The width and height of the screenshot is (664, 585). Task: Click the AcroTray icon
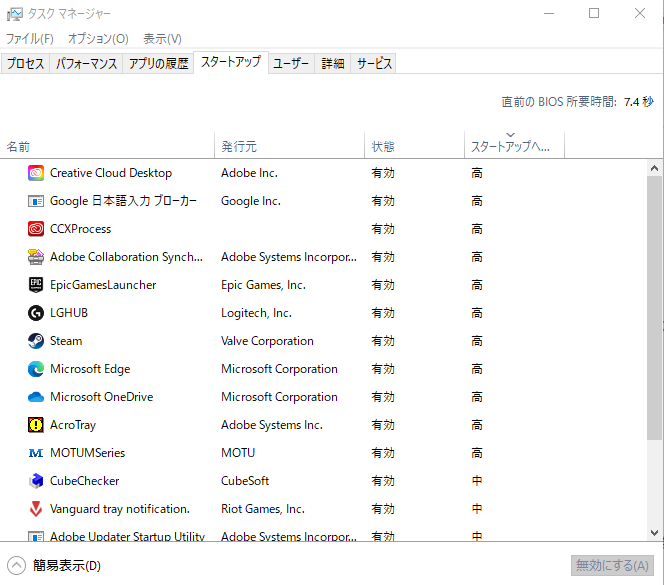pos(36,425)
